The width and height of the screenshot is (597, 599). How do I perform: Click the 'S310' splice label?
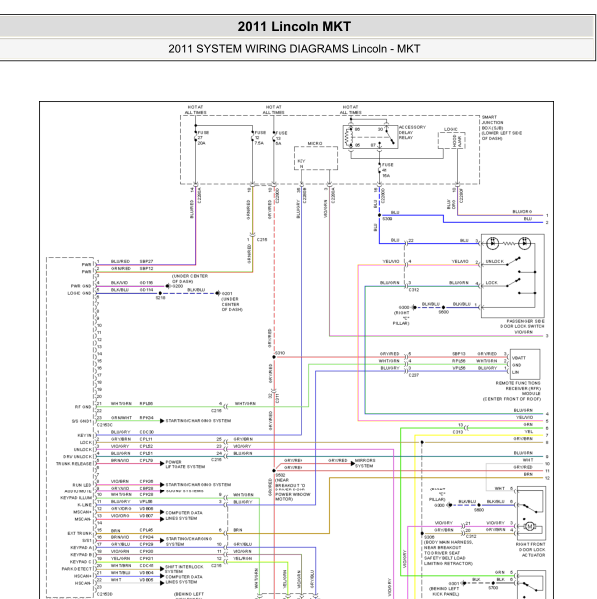(280, 353)
